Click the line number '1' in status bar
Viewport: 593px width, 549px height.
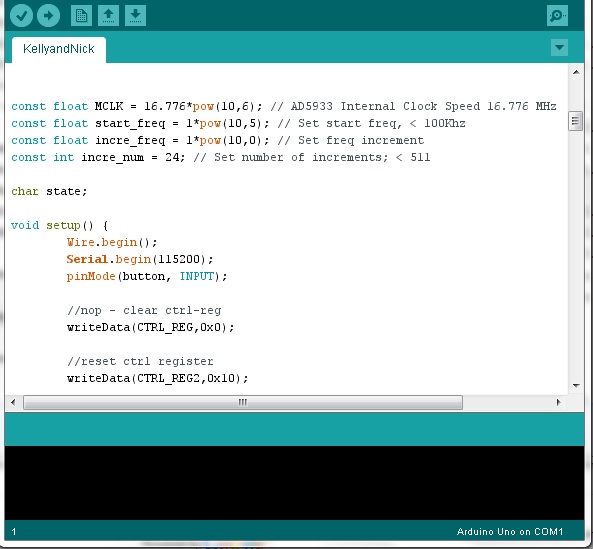pos(14,532)
